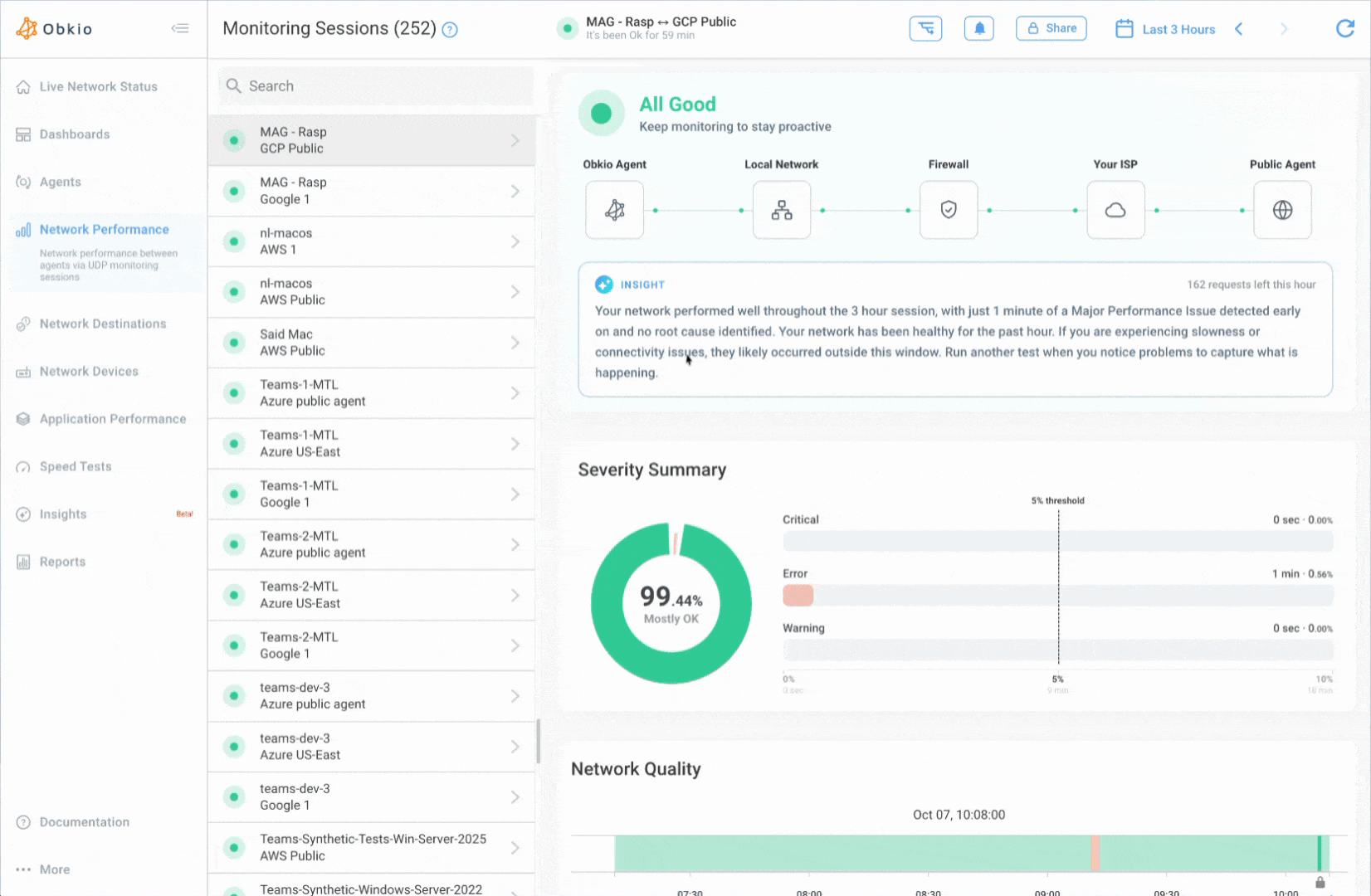1371x896 pixels.
Task: Open help icon next to Monitoring Sessions
Action: [450, 30]
